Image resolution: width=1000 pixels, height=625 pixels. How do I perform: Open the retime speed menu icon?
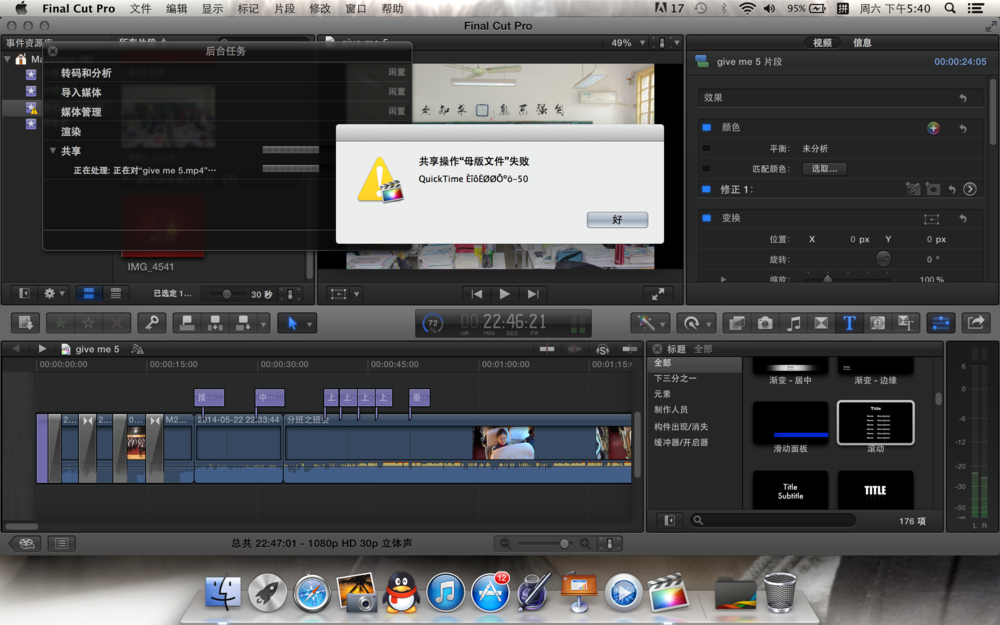click(695, 323)
